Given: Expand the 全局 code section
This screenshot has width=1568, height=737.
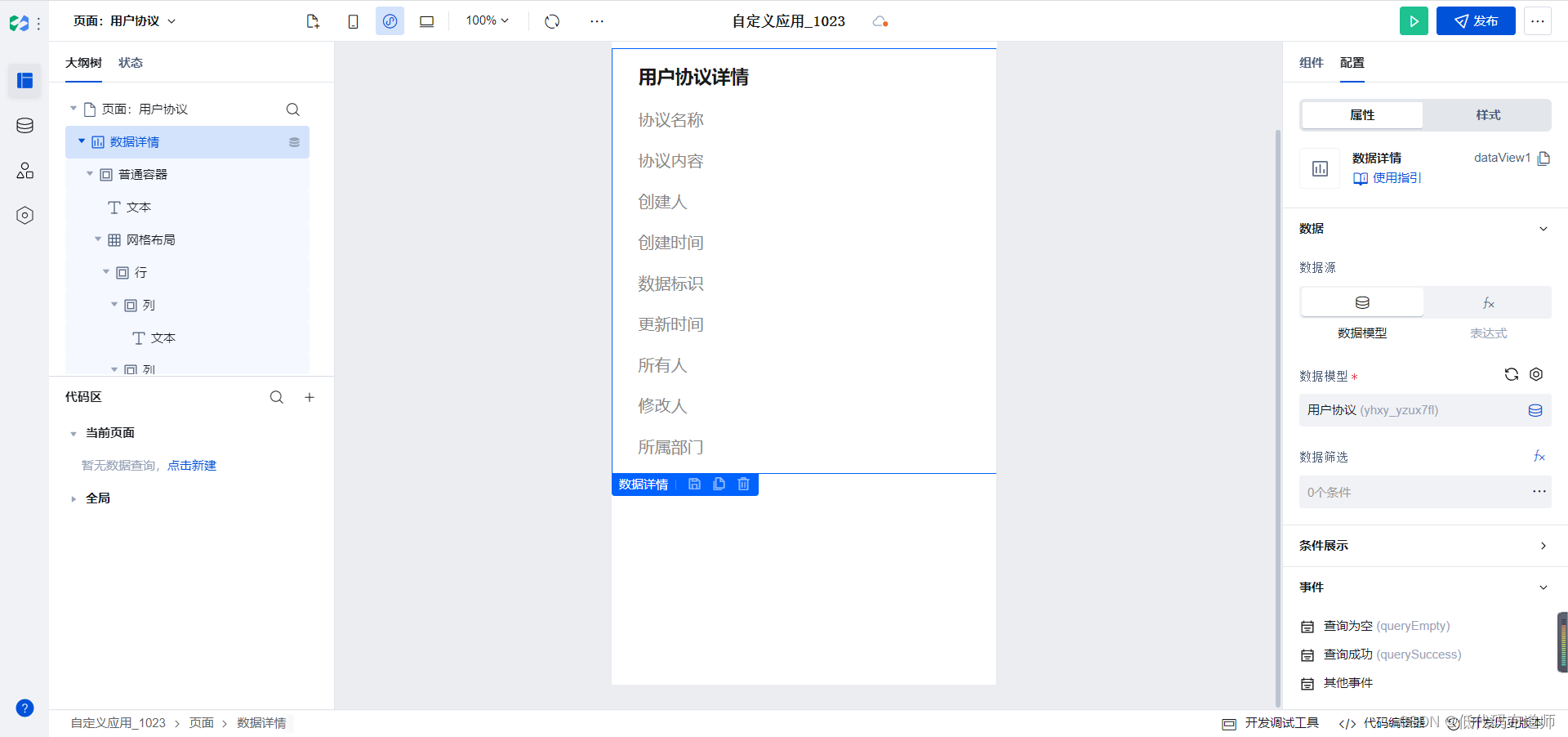Looking at the screenshot, I should click(x=73, y=499).
